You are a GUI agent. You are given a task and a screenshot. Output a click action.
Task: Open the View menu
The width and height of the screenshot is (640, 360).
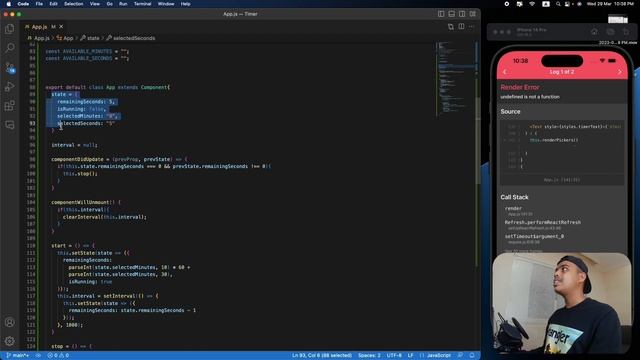click(95, 4)
